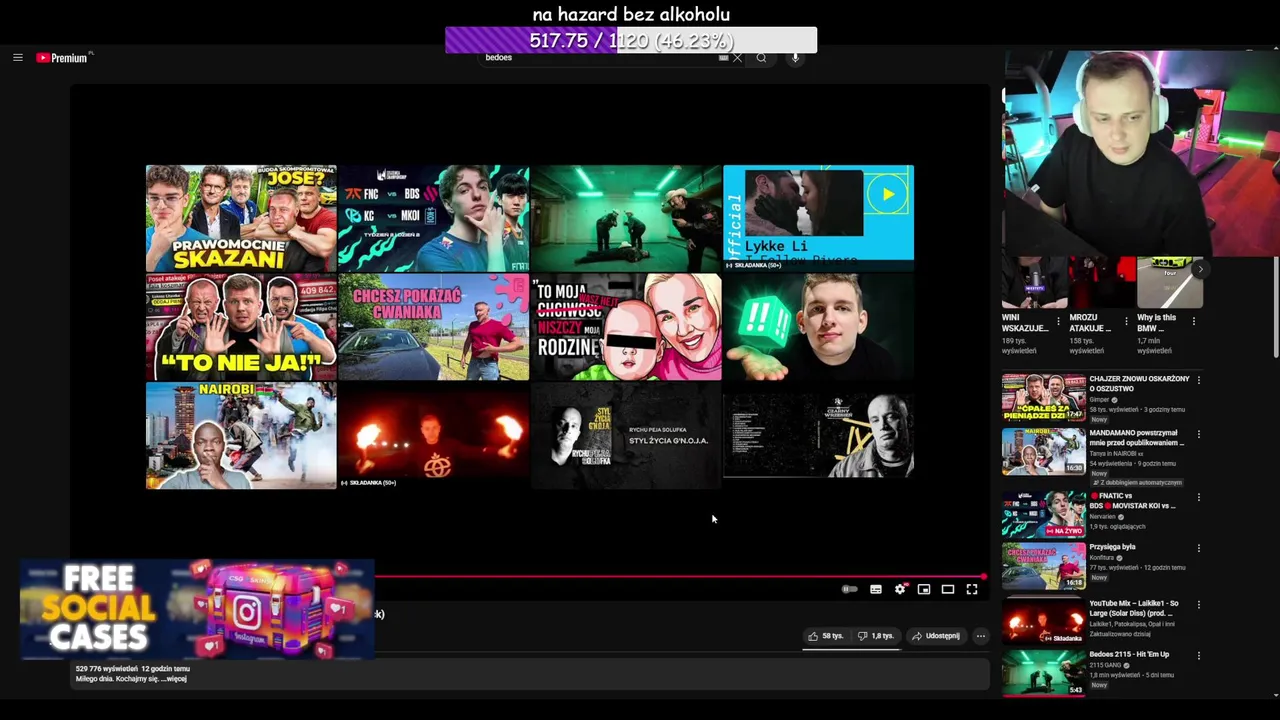1280x720 pixels.
Task: Open the red fire mix end-screen tile
Action: tap(433, 435)
